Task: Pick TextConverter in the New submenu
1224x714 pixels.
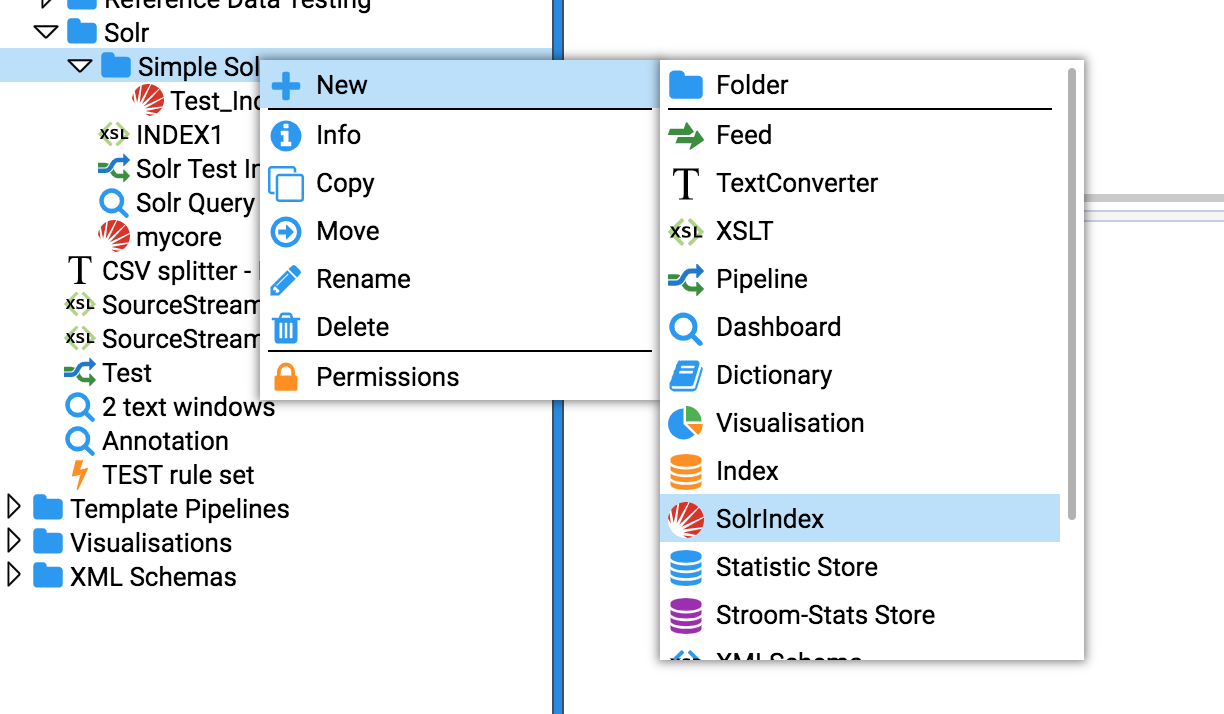Action: point(796,183)
